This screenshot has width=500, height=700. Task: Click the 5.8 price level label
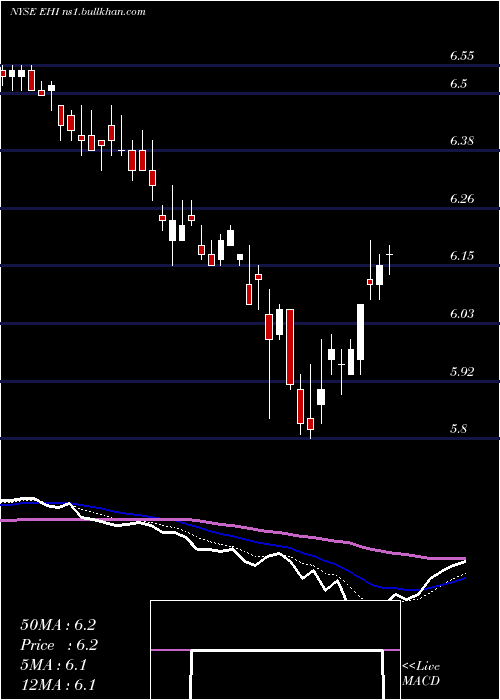pos(458,429)
